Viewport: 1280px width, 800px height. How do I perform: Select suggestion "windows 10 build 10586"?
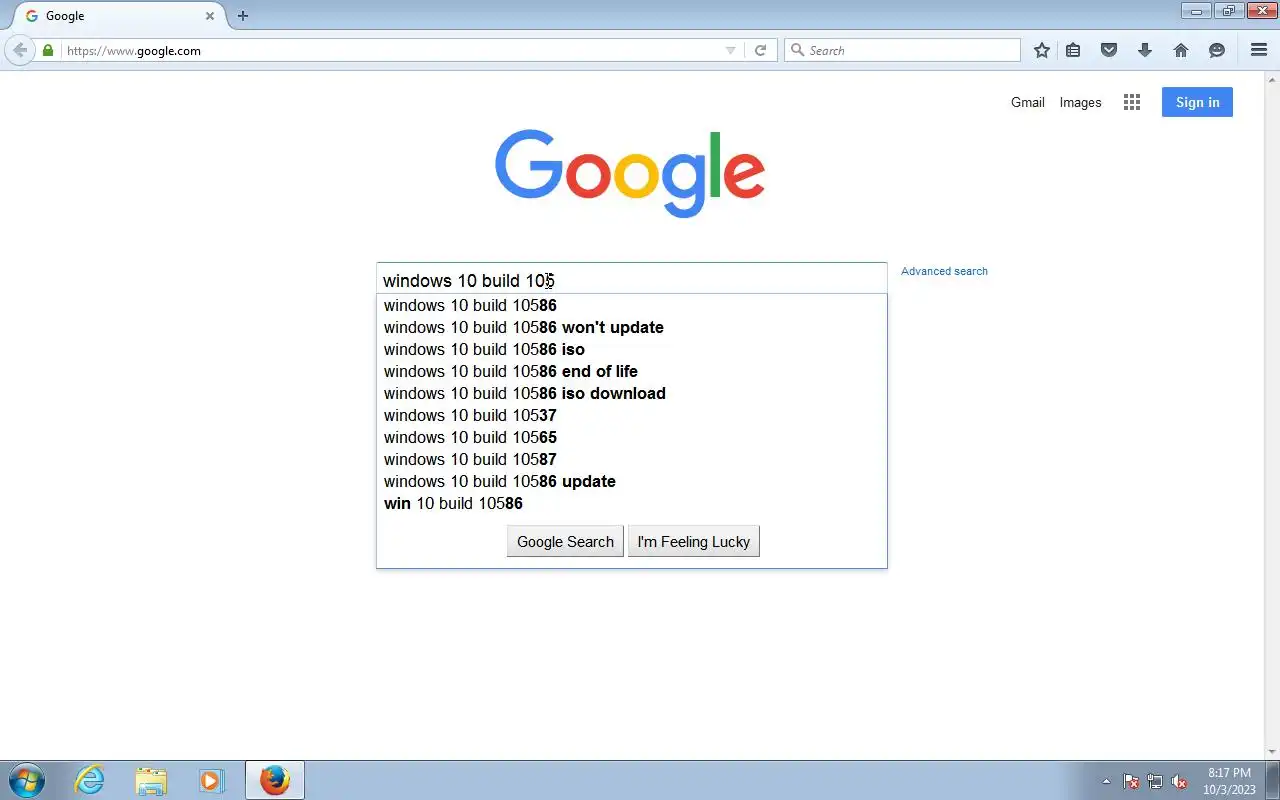pyautogui.click(x=631, y=305)
